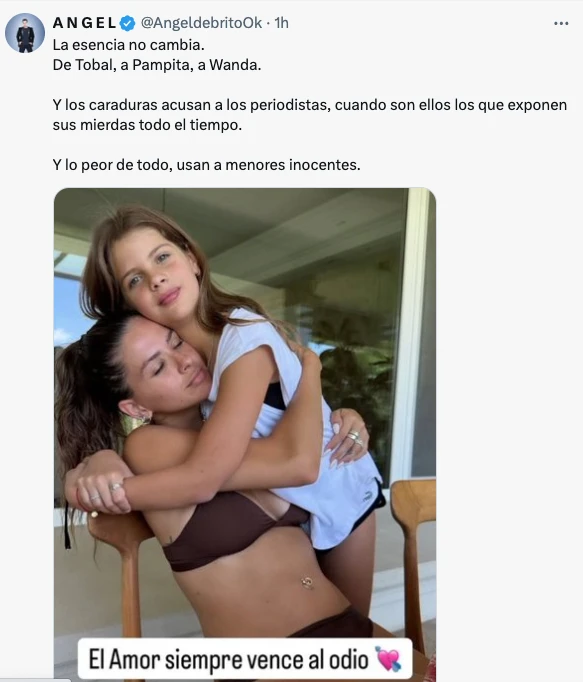Screen dimensions: 583x682
Task: Click the text 'sus mierdas todo el tiempo.'
Action: point(147,125)
